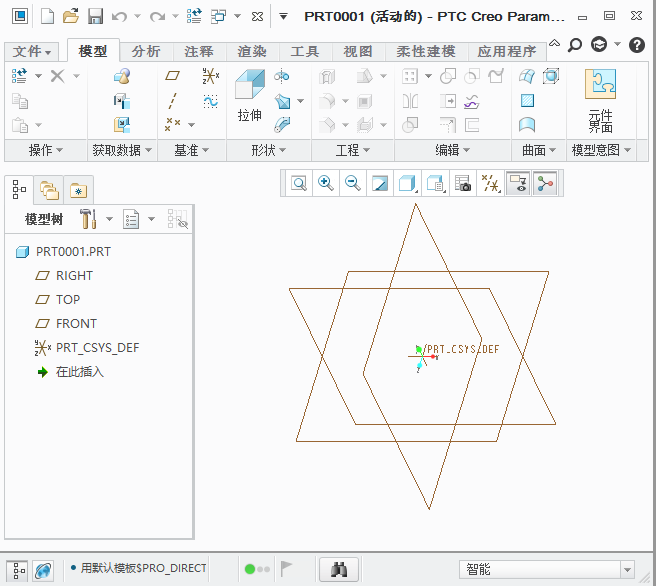Click the Refit zoom icon

click(x=299, y=183)
